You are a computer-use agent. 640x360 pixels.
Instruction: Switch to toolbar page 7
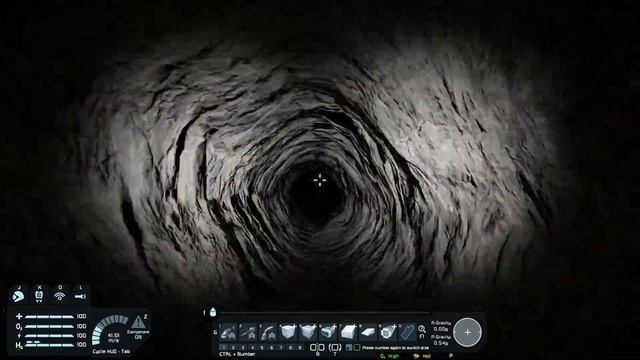[281, 348]
